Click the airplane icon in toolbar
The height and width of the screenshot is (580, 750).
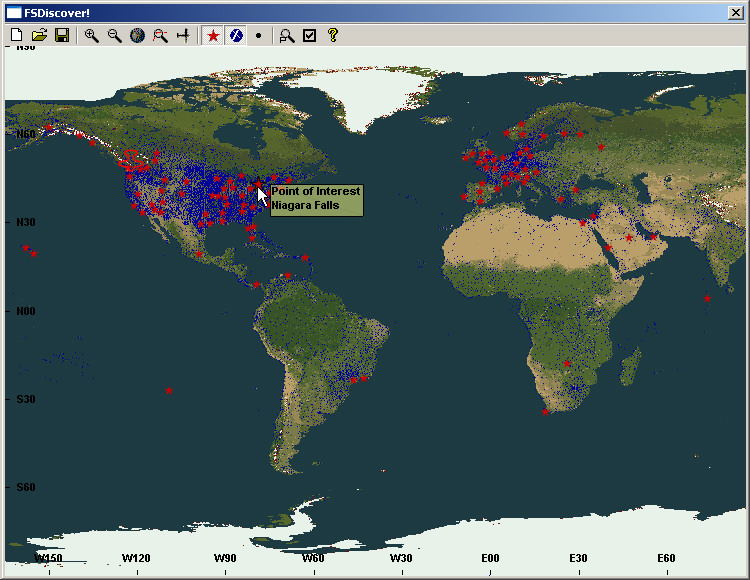(x=183, y=35)
